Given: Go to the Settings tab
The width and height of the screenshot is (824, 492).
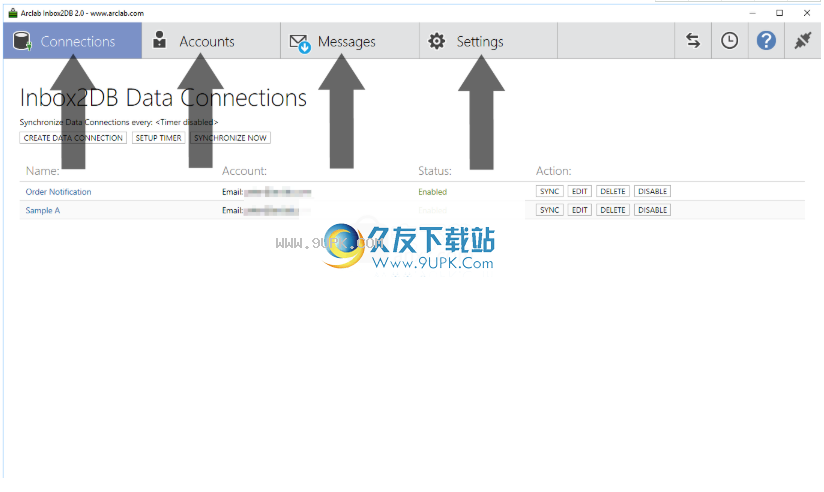Looking at the screenshot, I should coord(489,41).
